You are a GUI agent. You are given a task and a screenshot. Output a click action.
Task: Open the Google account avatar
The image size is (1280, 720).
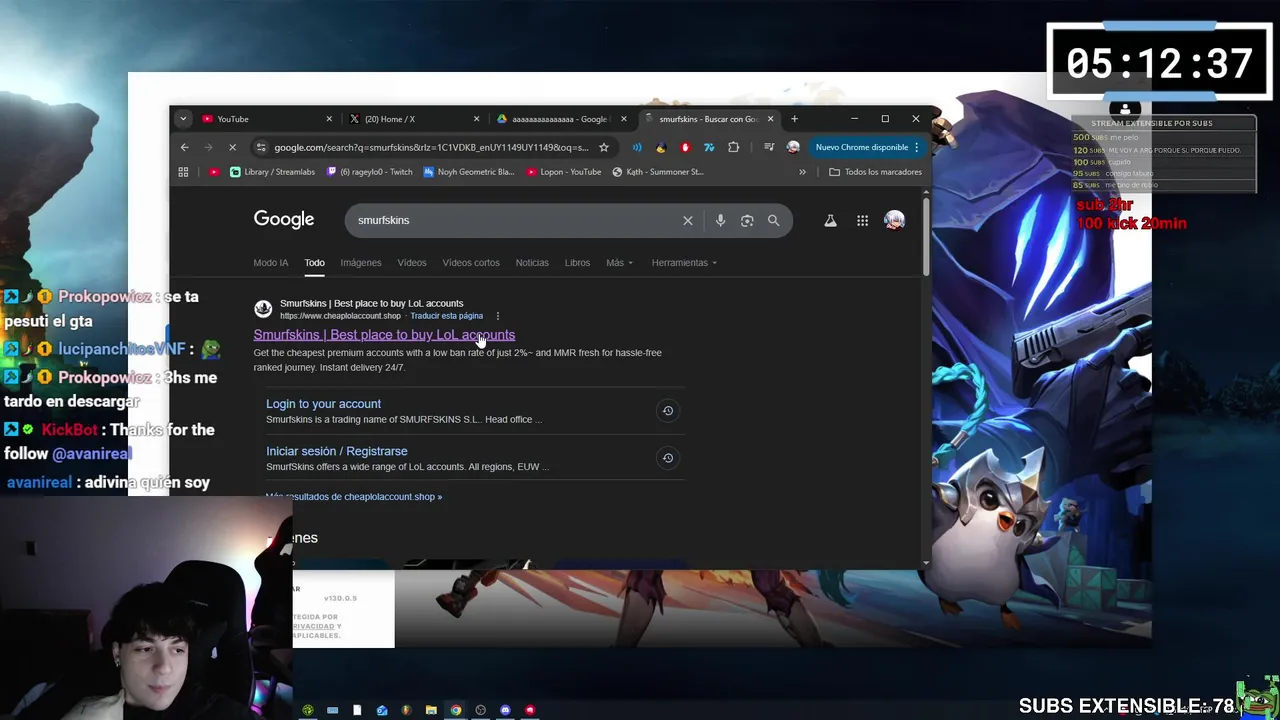894,220
